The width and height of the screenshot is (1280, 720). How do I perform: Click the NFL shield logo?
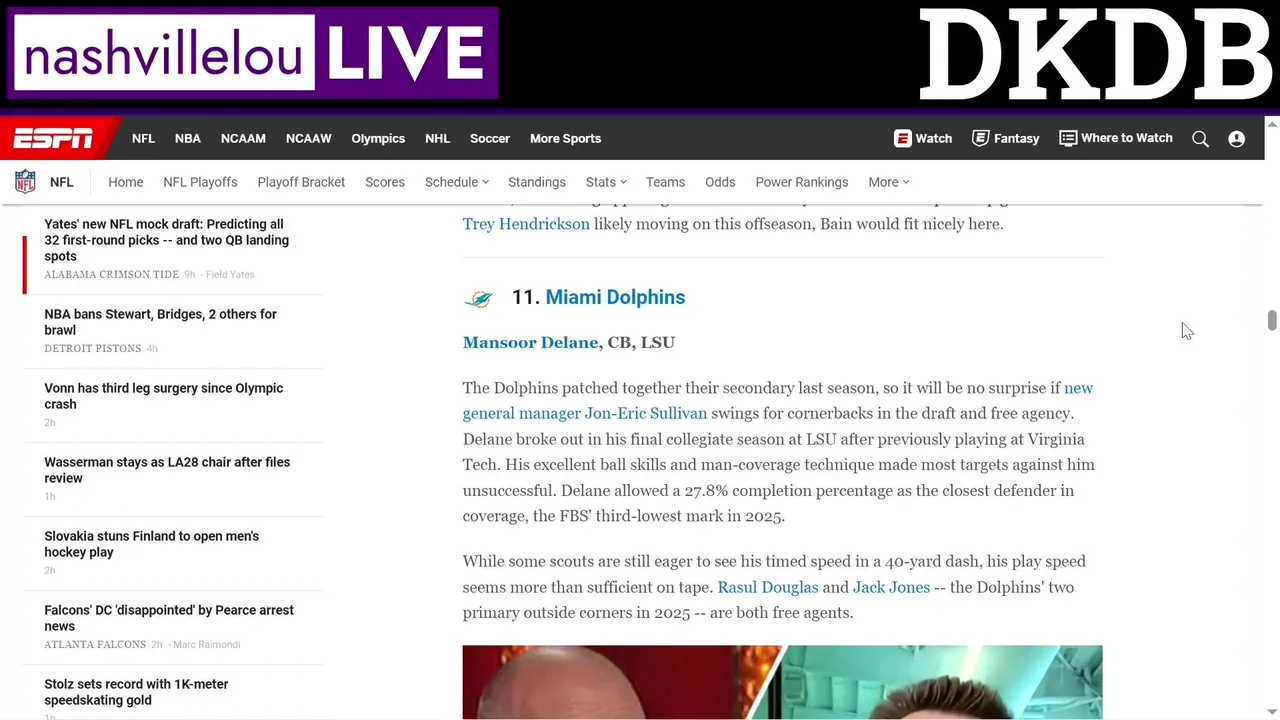pyautogui.click(x=25, y=182)
